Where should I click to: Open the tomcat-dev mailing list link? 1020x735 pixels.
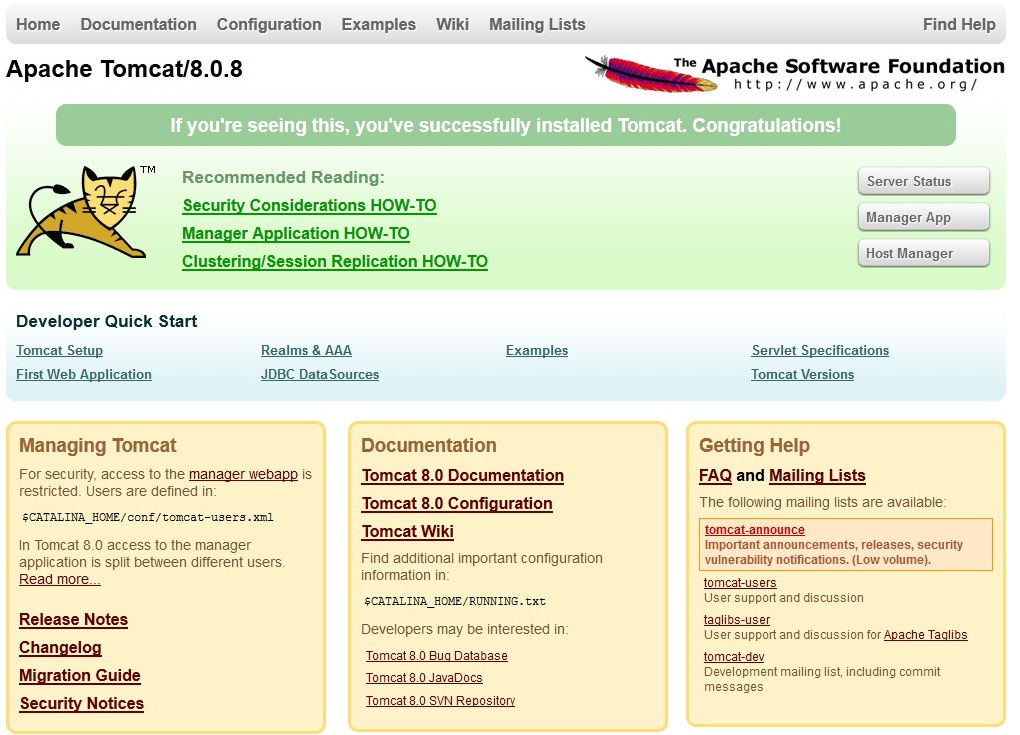coord(734,657)
